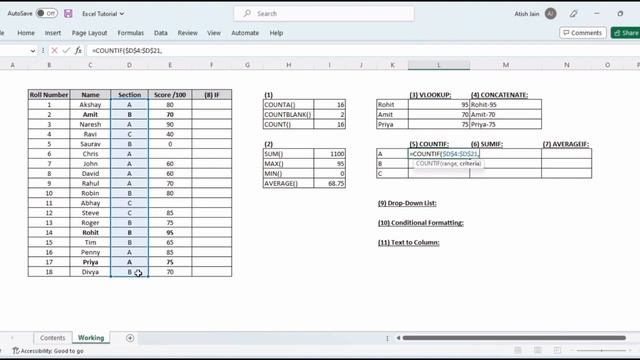Image resolution: width=640 pixels, height=360 pixels.
Task: Click the AVERAGE() result 68.75
Action: 330,183
